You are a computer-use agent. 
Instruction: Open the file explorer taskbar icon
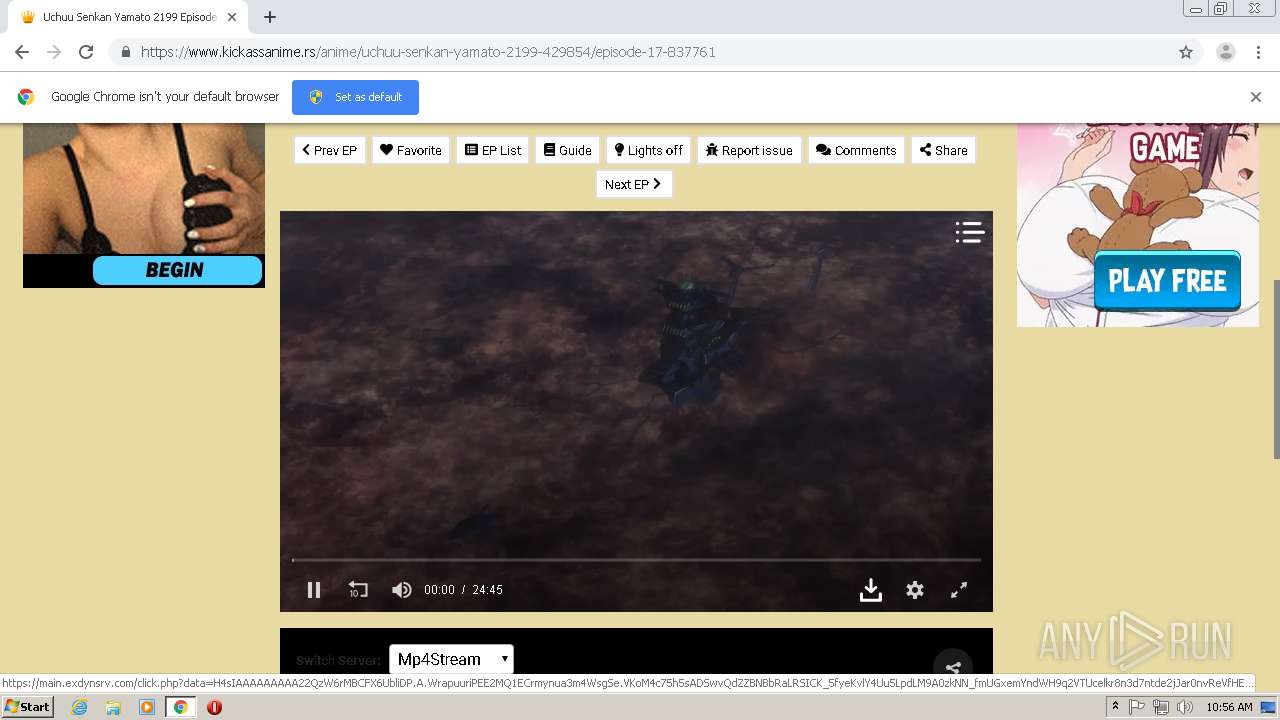pyautogui.click(x=113, y=707)
